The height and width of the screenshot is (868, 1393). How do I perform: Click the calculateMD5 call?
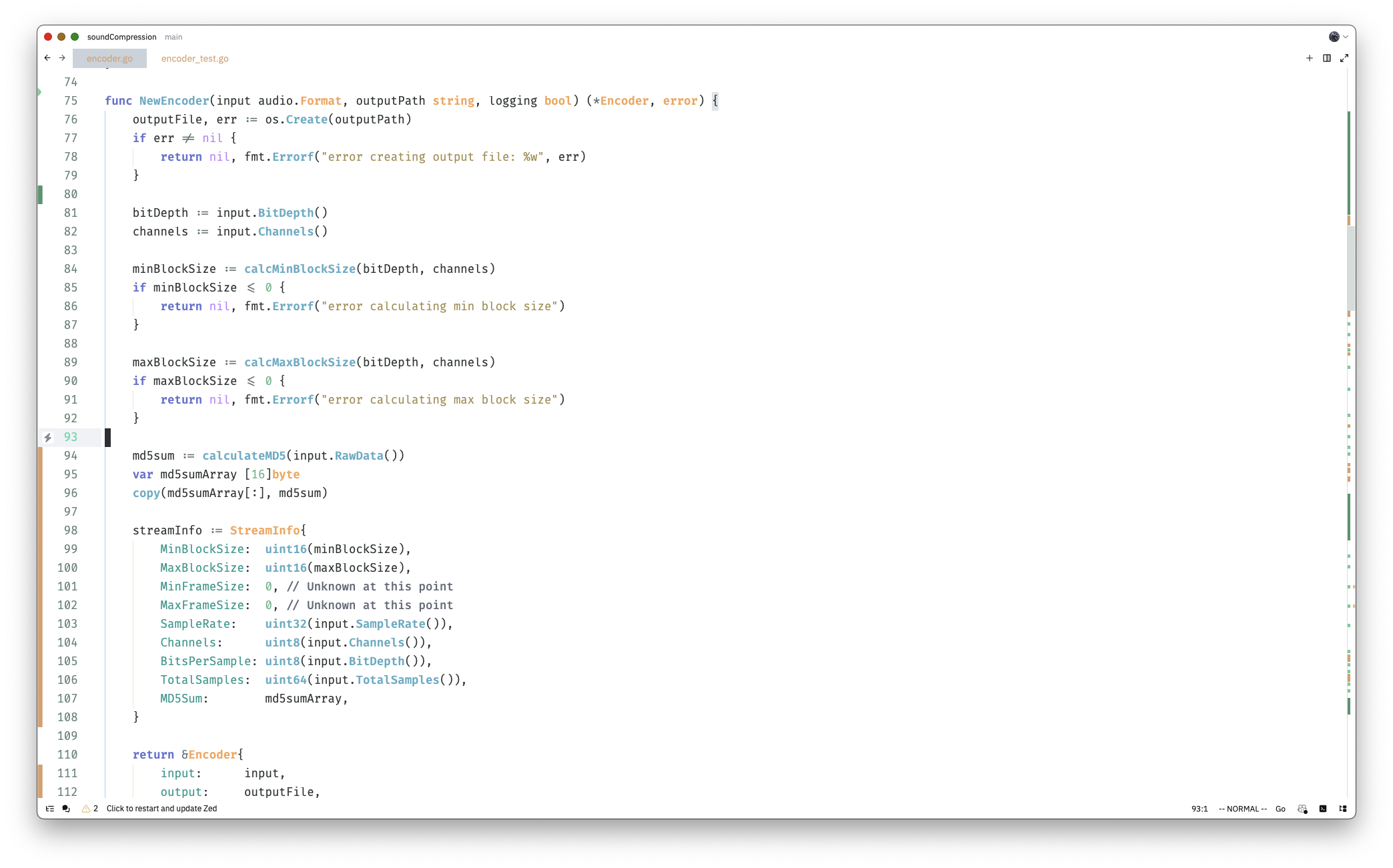coord(244,456)
